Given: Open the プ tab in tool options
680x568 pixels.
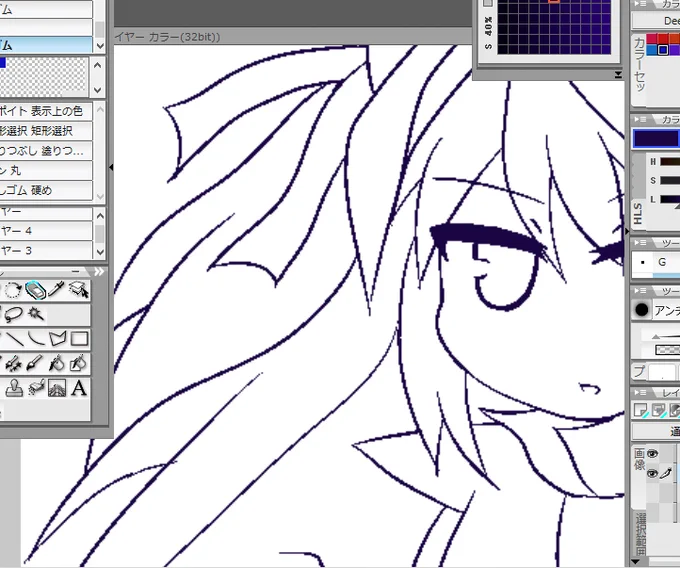Looking at the screenshot, I should pyautogui.click(x=639, y=372).
